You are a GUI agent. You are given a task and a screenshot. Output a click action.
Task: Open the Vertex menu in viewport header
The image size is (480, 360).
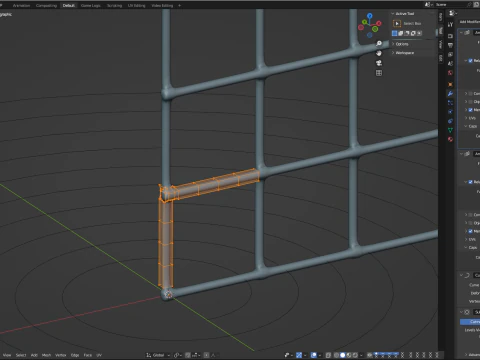click(x=61, y=355)
